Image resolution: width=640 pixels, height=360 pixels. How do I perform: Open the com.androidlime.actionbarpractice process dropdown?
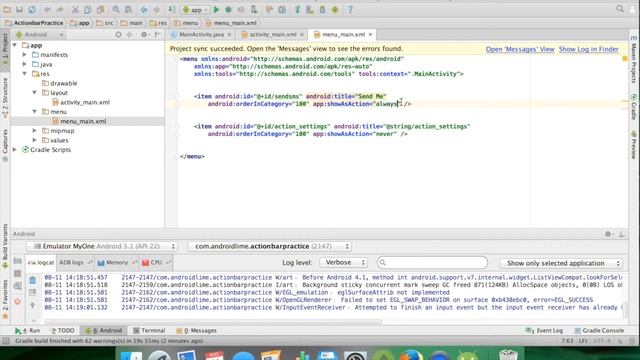tap(270, 246)
